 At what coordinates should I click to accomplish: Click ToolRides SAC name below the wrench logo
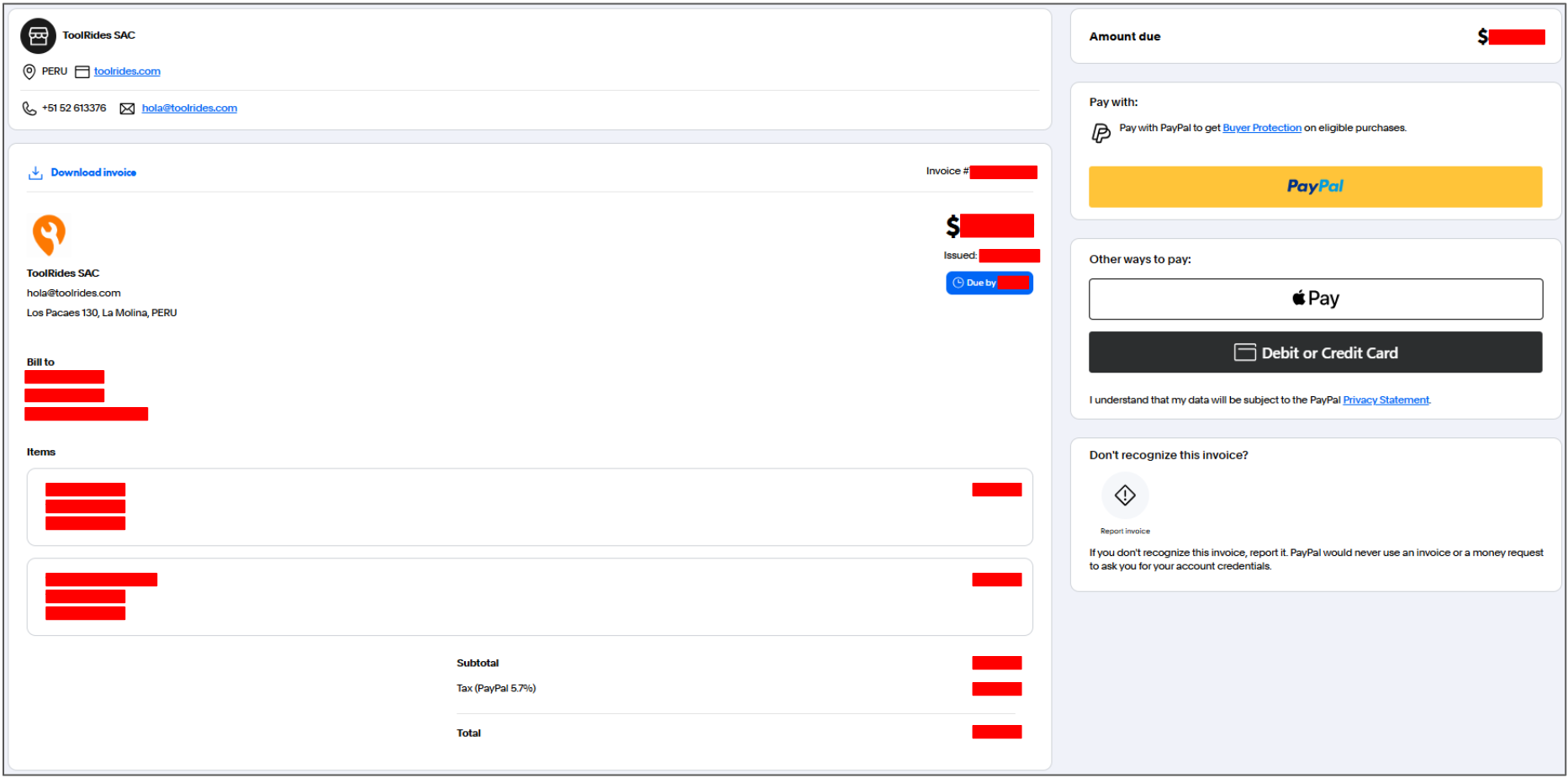coord(63,273)
